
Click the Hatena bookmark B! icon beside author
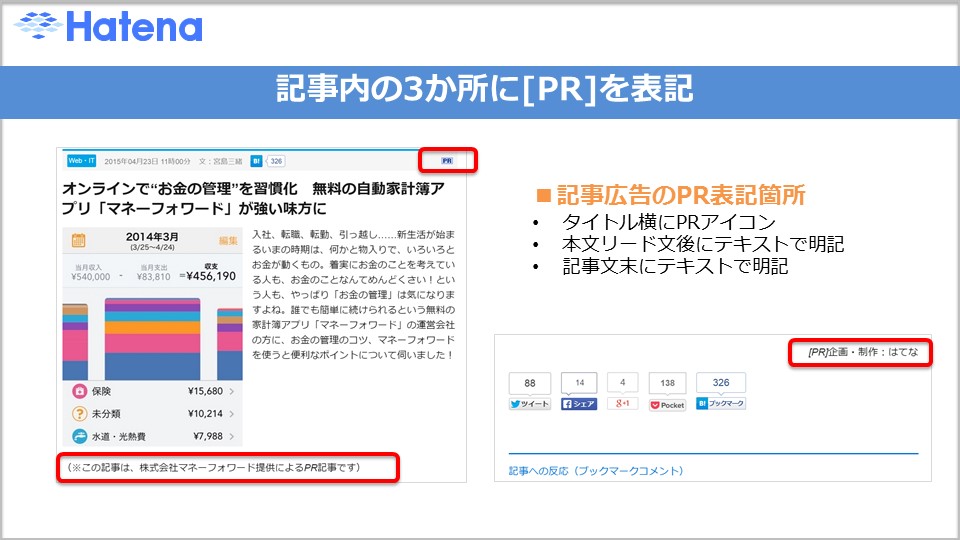point(257,161)
